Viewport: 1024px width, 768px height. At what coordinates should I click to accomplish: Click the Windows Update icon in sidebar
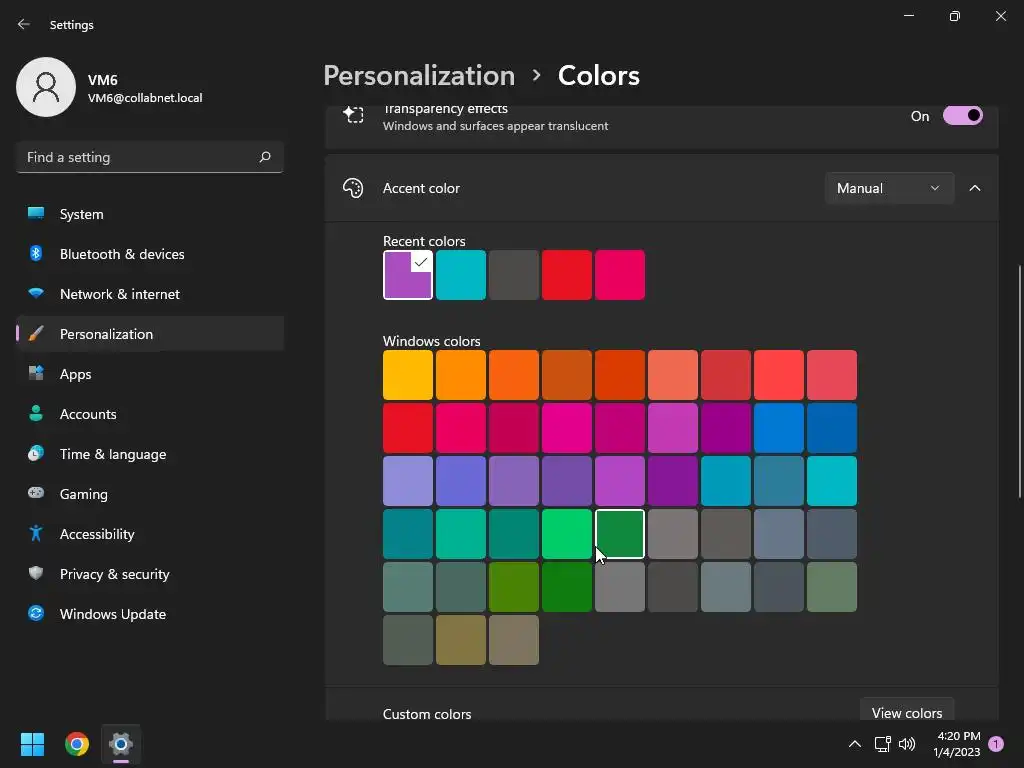coord(36,614)
